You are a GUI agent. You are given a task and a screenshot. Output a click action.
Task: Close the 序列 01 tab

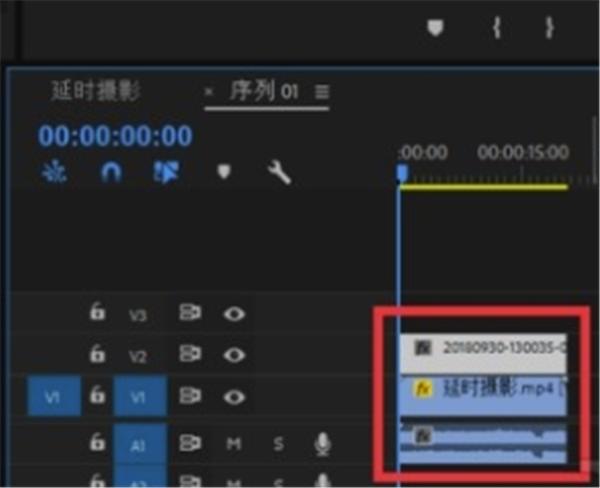209,92
